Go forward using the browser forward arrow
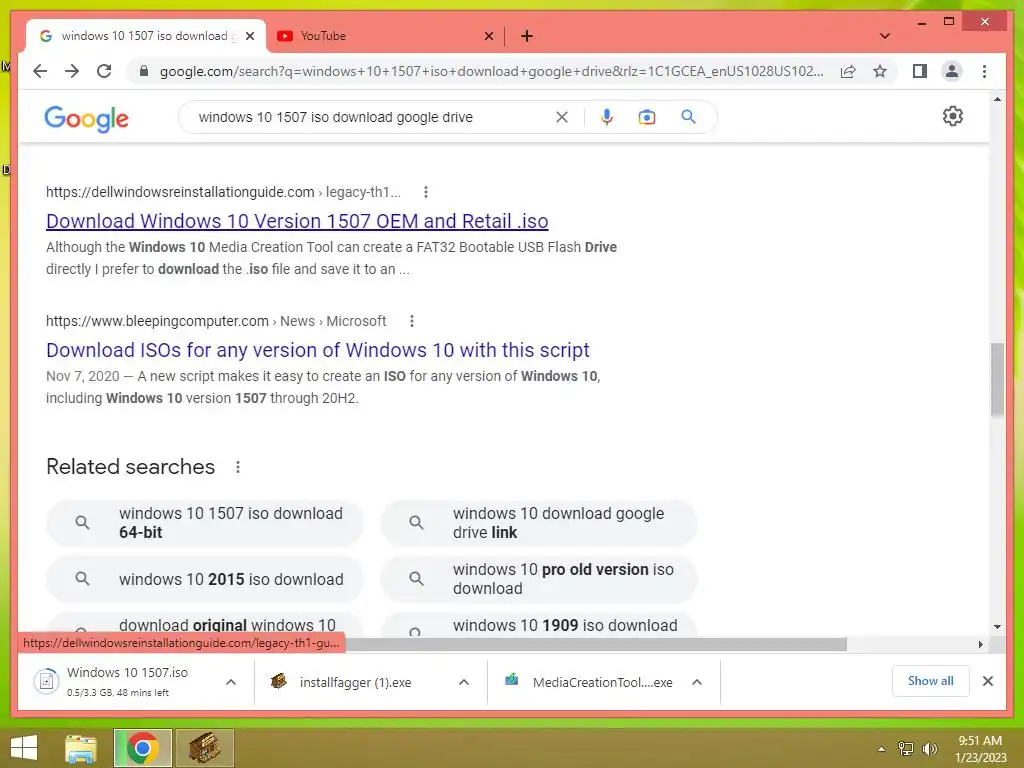1024x768 pixels. pyautogui.click(x=72, y=71)
